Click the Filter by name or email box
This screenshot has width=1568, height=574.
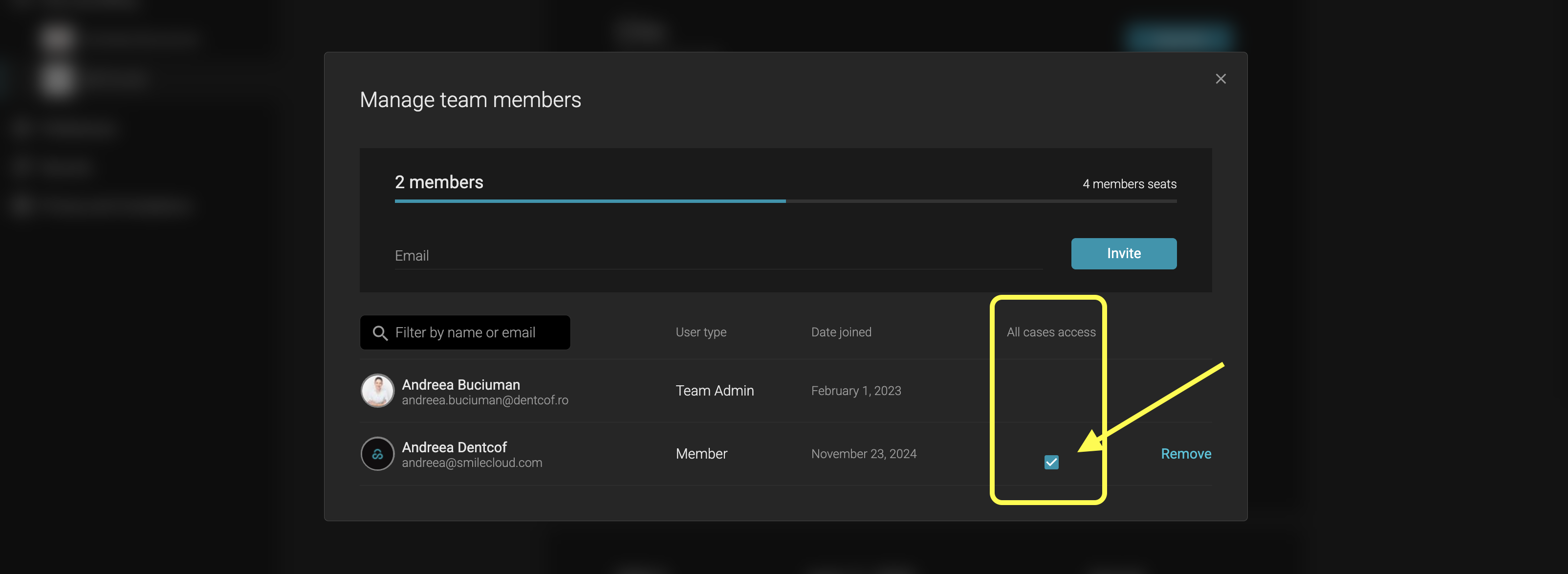coord(475,333)
